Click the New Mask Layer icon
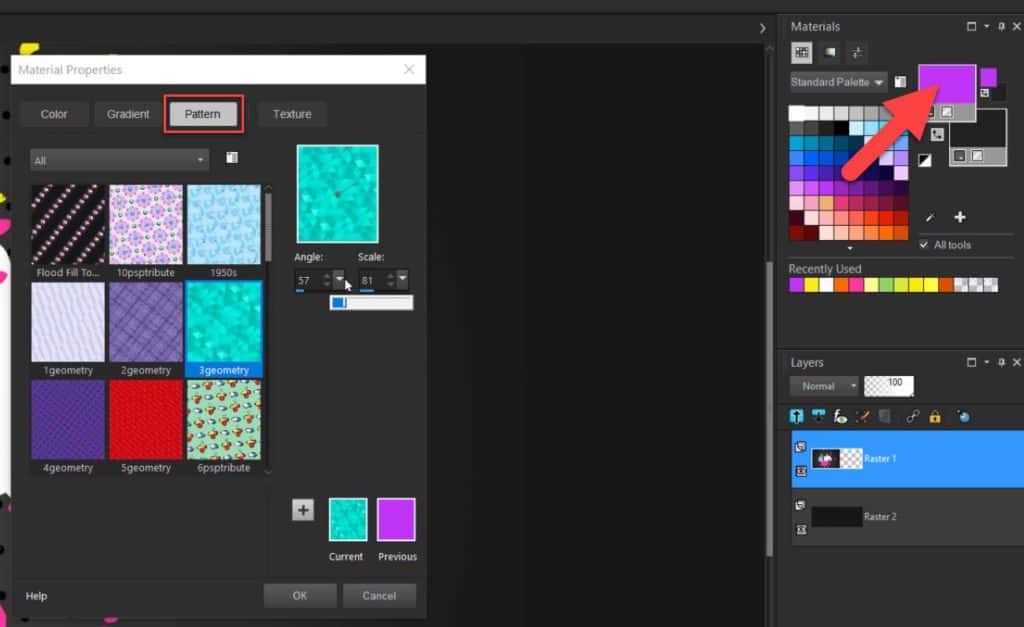 pos(817,416)
